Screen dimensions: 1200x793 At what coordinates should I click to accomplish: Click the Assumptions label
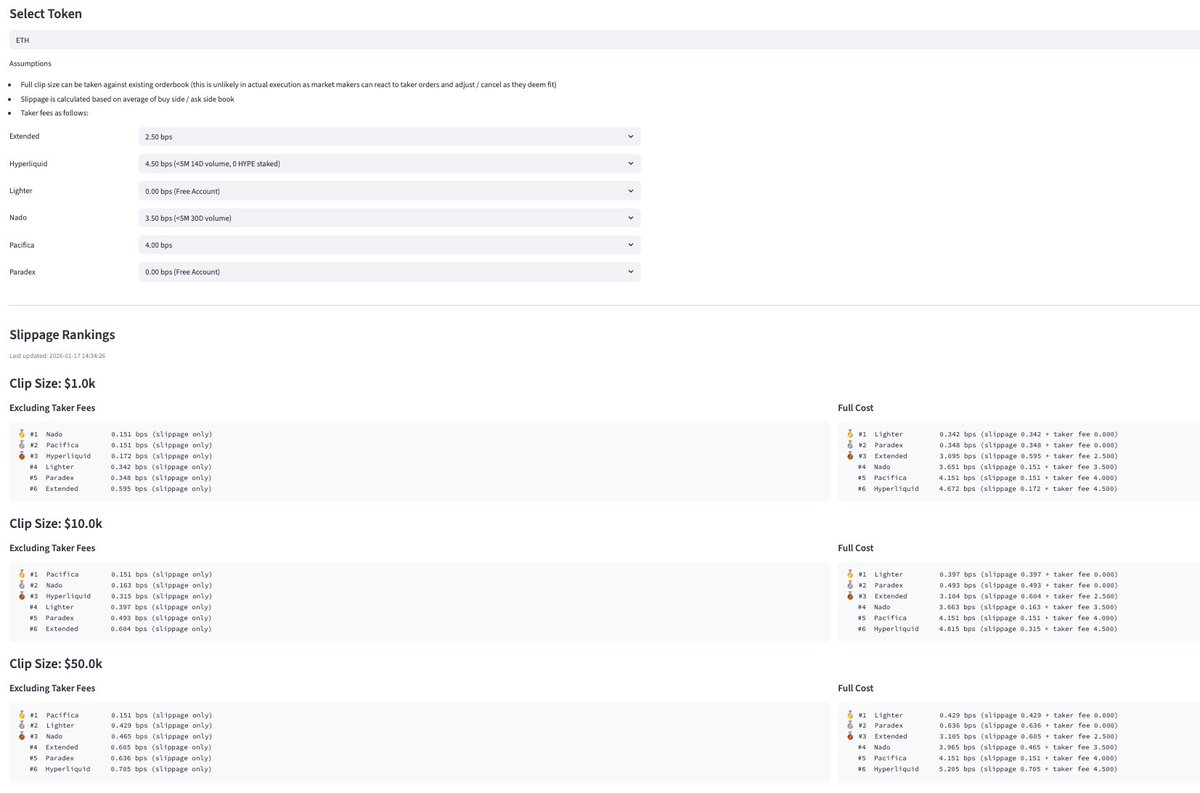click(x=30, y=63)
